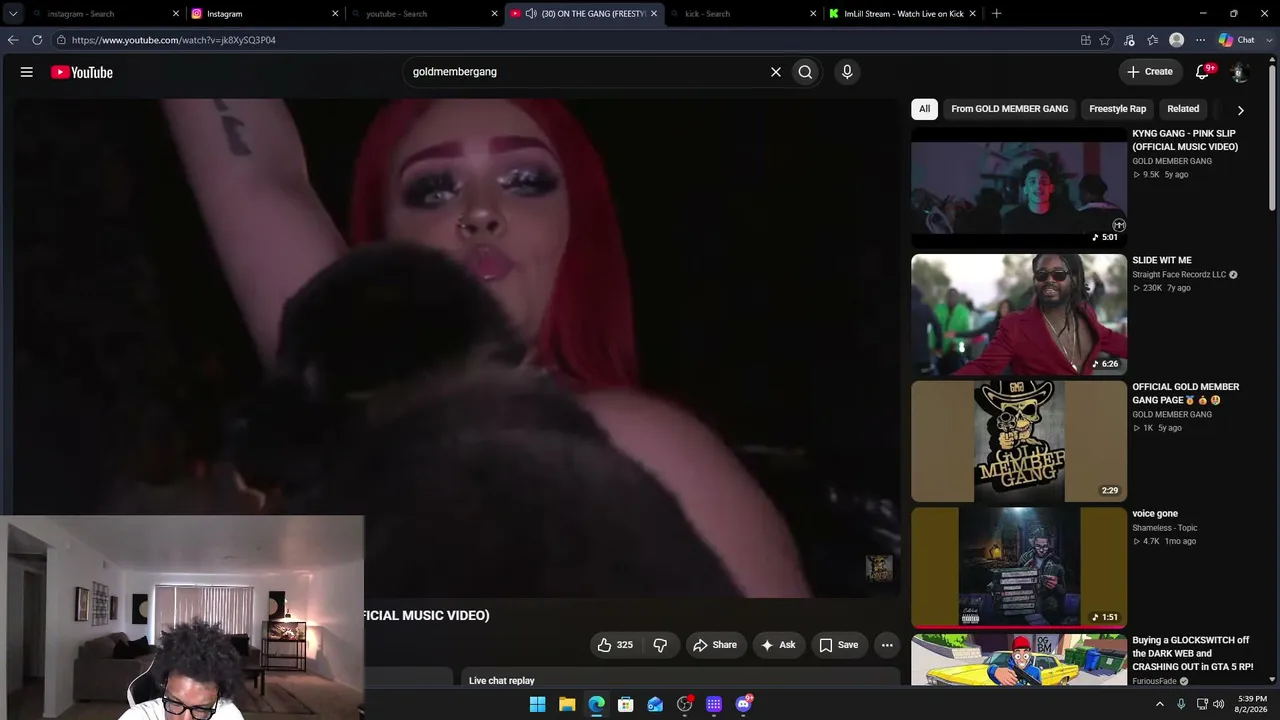Open KYNG GANG - PINK SLIP video title
The height and width of the screenshot is (720, 1280).
coord(1185,140)
